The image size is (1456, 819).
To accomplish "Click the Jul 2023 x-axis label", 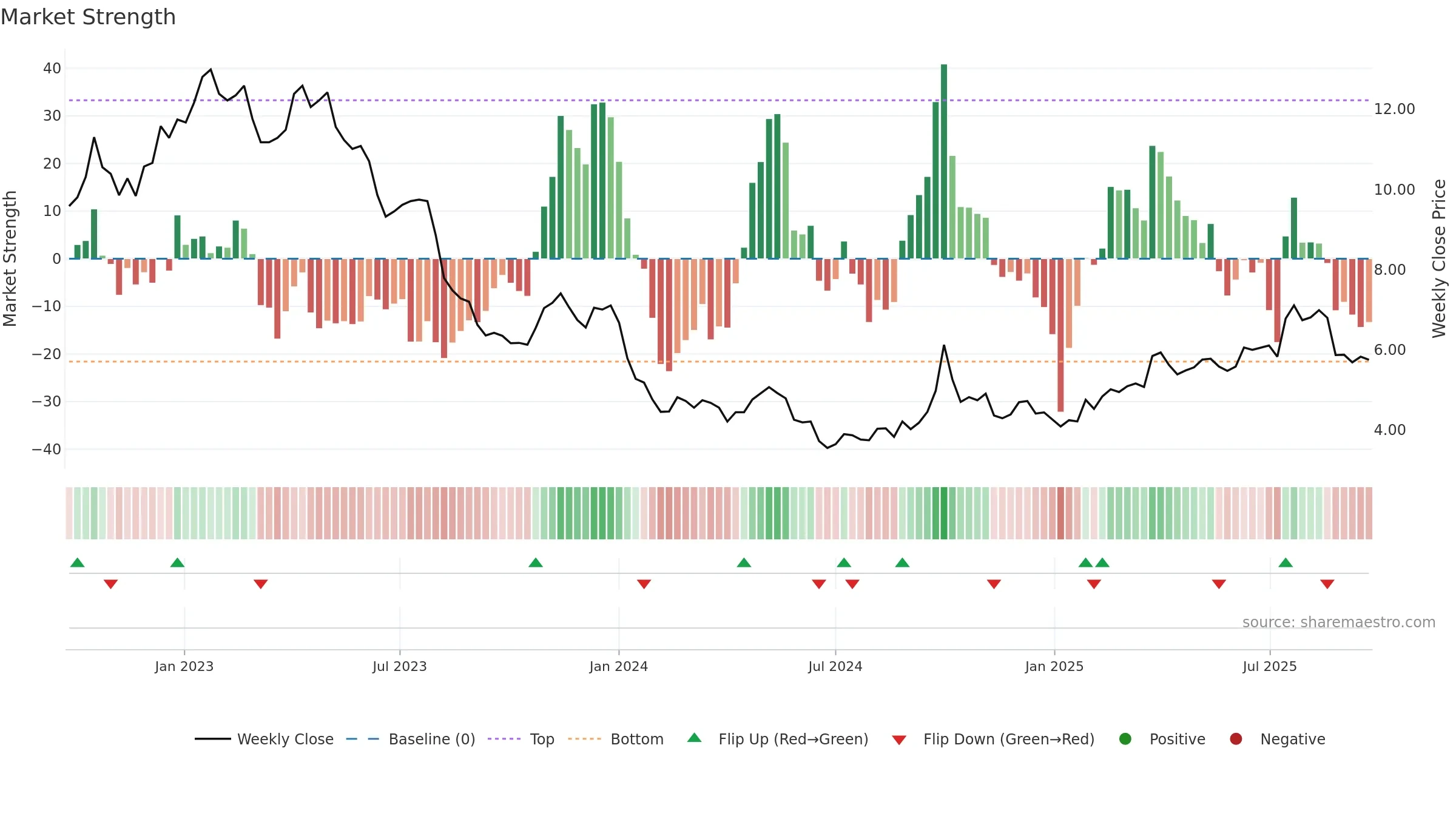I will pos(400,666).
